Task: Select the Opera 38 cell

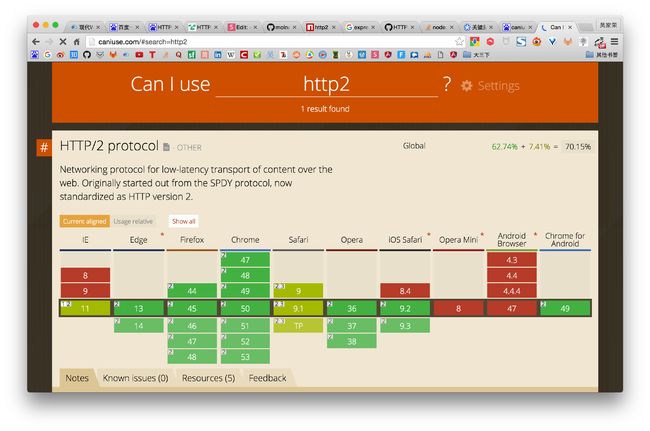Action: 352,341
